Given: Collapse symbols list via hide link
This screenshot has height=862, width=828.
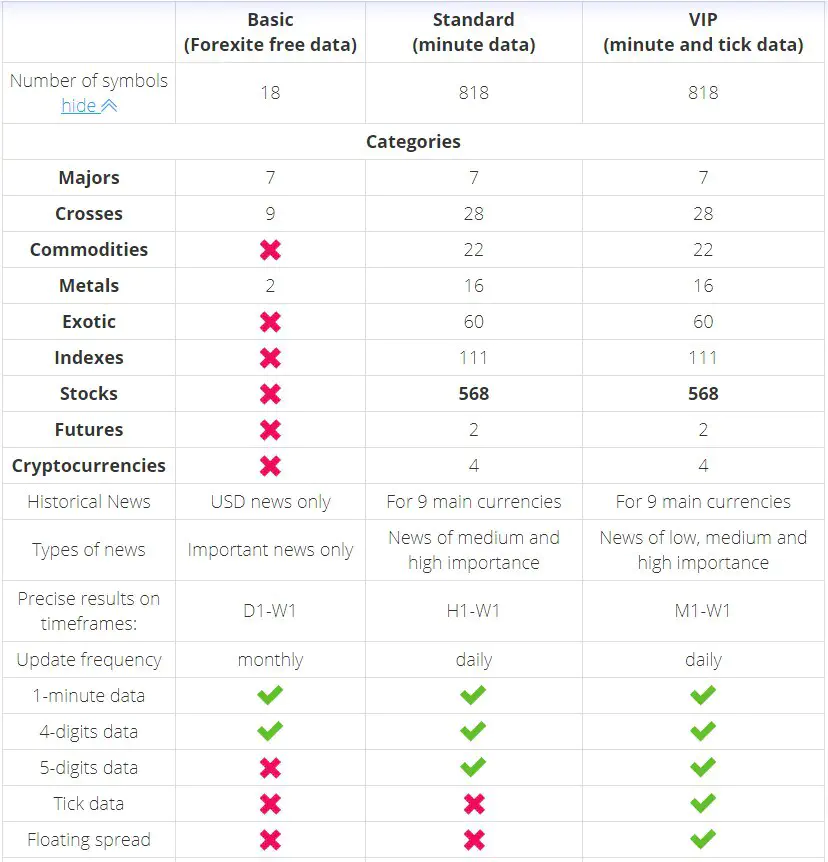Looking at the screenshot, I should point(79,105).
